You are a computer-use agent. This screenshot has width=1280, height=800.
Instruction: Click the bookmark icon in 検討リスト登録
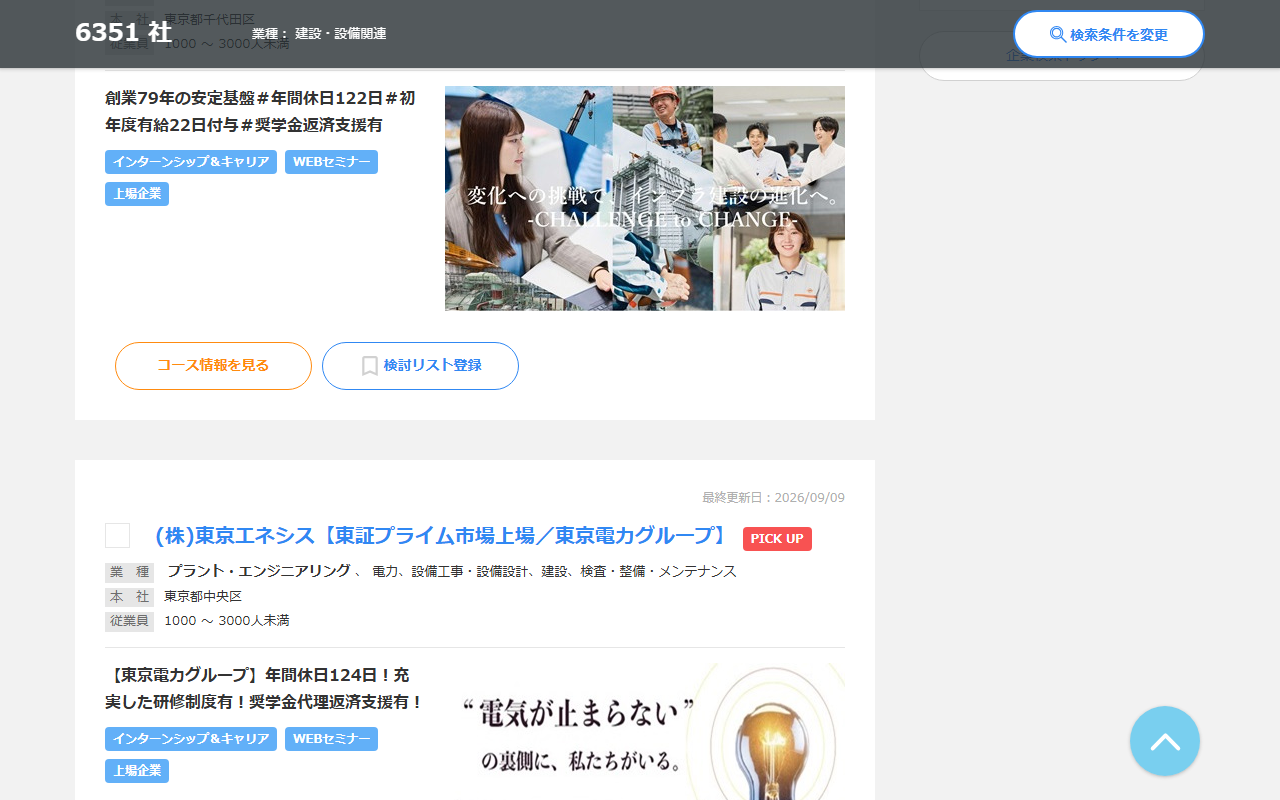coord(370,366)
